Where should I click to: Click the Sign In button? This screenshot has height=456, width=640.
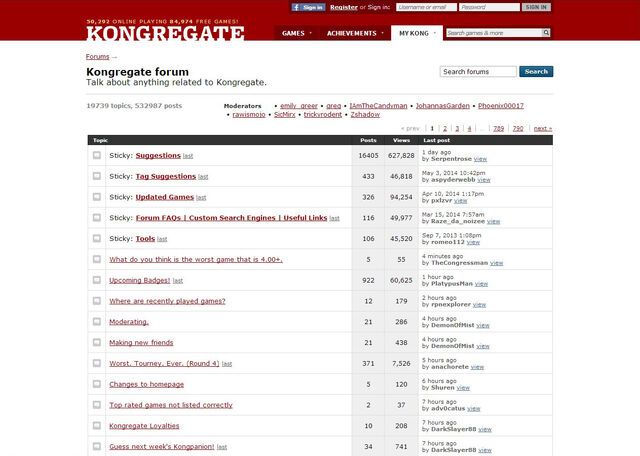click(536, 7)
